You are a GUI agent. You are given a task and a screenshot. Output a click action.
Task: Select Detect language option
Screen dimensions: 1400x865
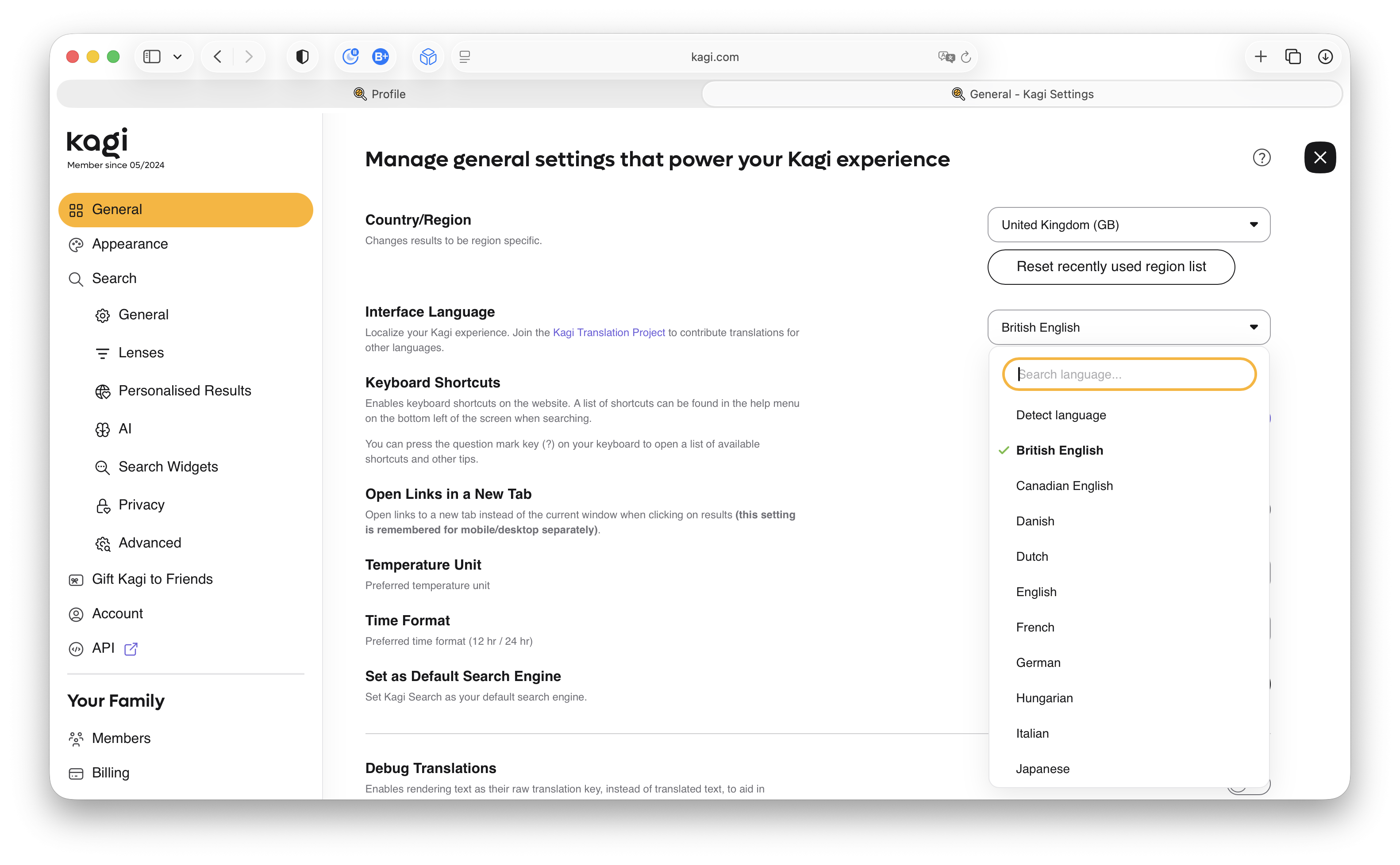[1128, 415]
